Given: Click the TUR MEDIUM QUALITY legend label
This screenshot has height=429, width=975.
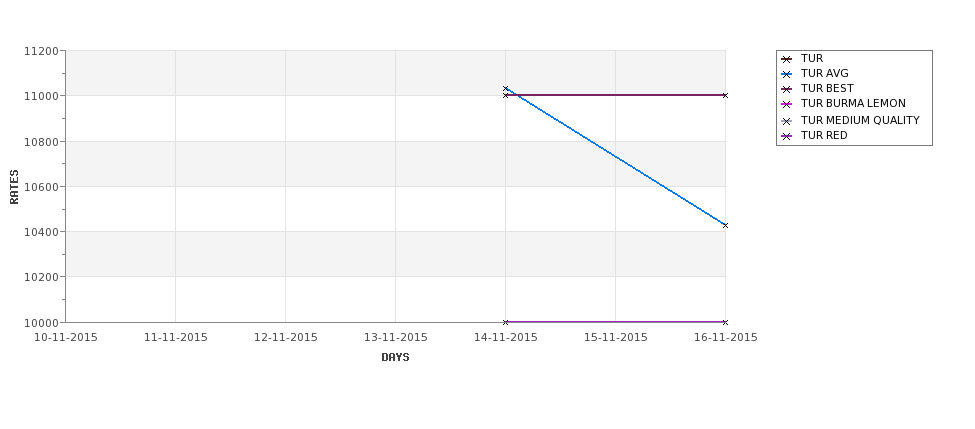Looking at the screenshot, I should [x=860, y=120].
